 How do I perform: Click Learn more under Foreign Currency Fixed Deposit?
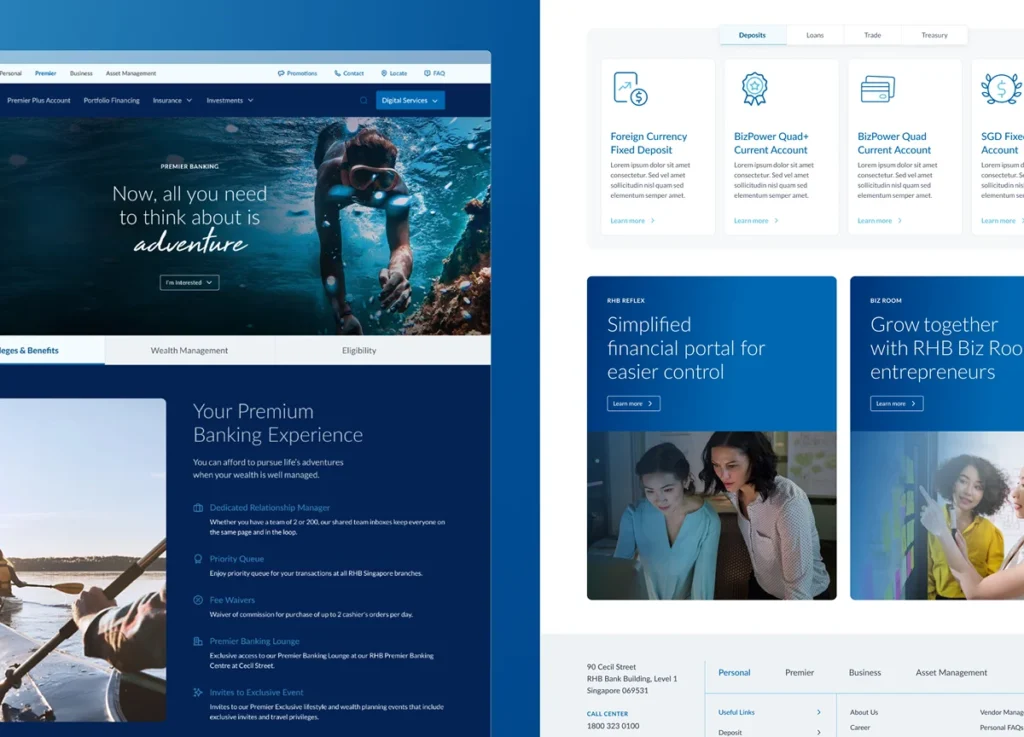(x=632, y=221)
